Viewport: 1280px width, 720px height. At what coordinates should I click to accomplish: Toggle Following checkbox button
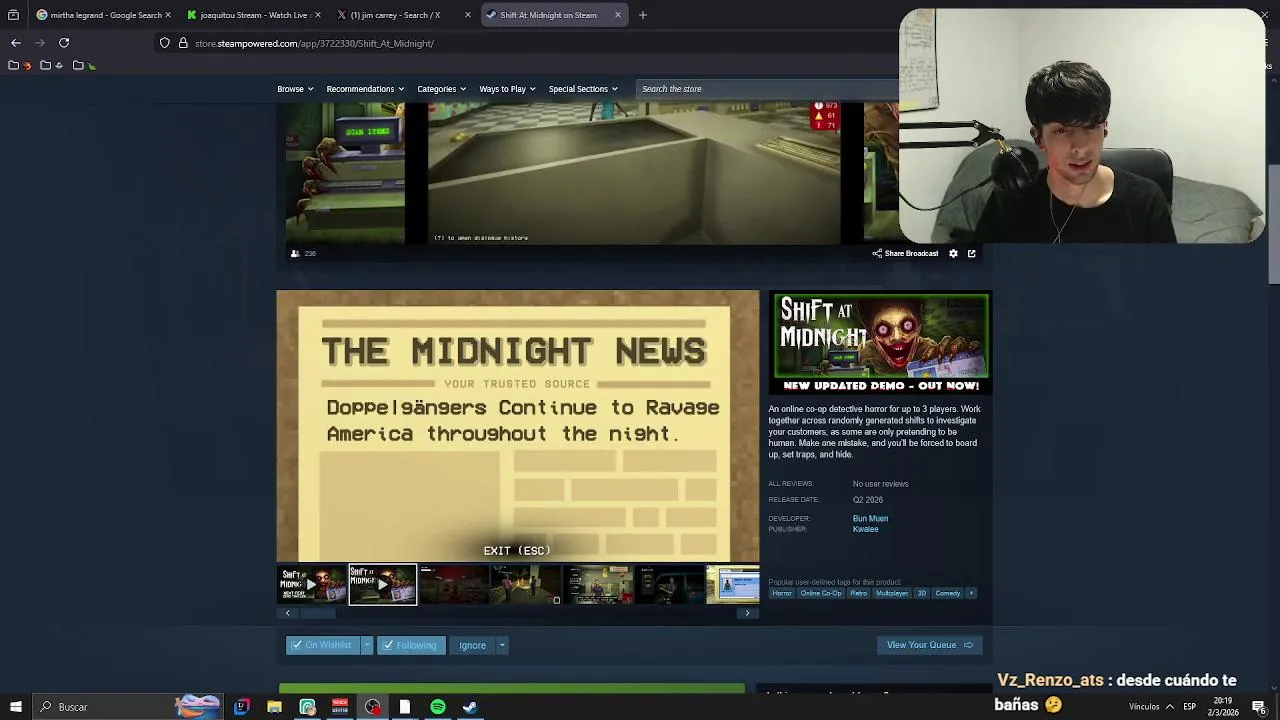pos(411,645)
